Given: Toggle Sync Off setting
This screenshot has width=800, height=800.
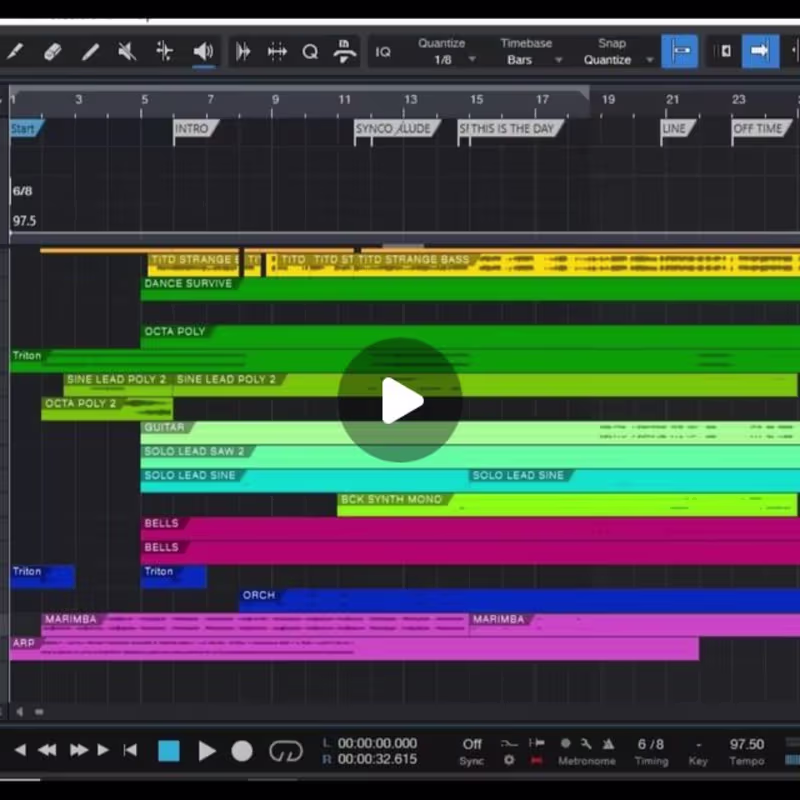Looking at the screenshot, I should click(x=472, y=744).
